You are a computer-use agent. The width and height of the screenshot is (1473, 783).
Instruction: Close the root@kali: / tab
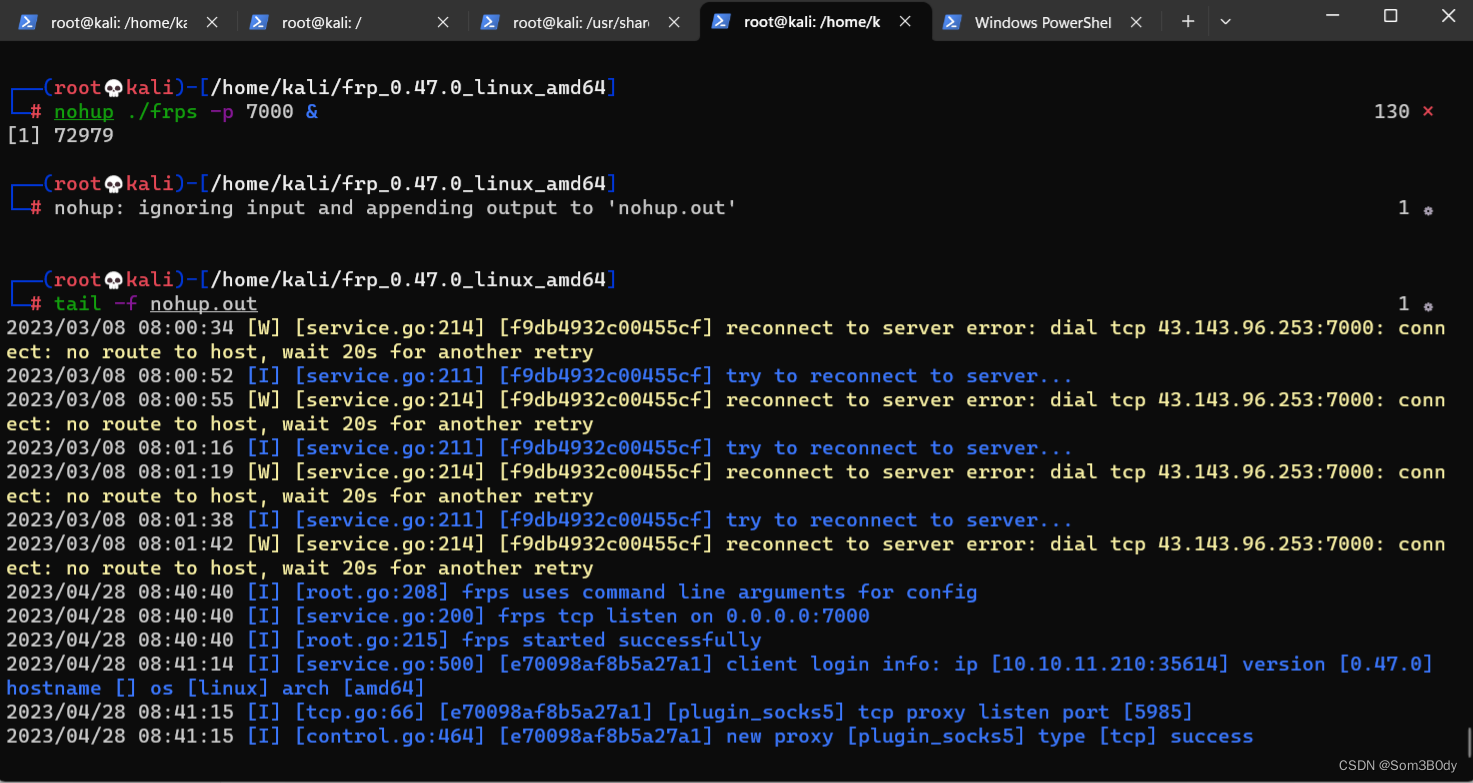pyautogui.click(x=443, y=21)
